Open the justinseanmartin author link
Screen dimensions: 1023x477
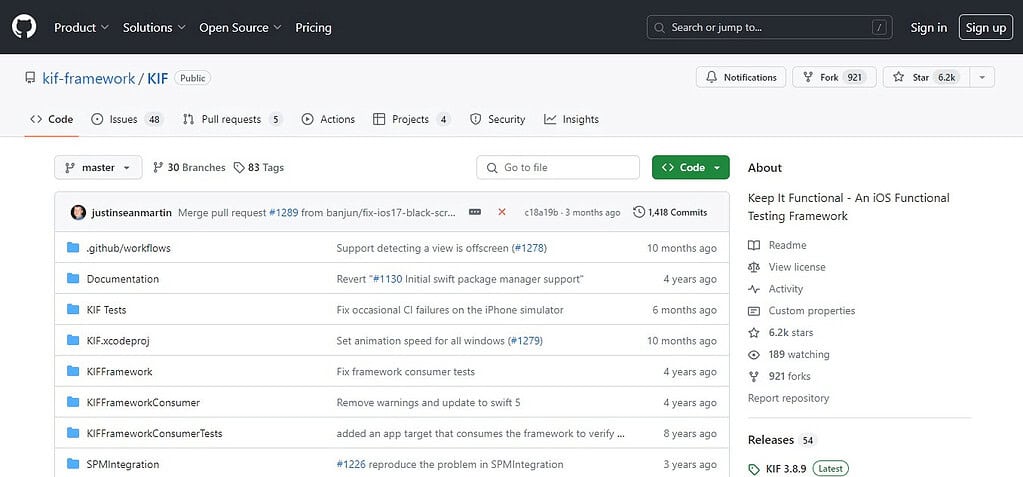click(132, 212)
